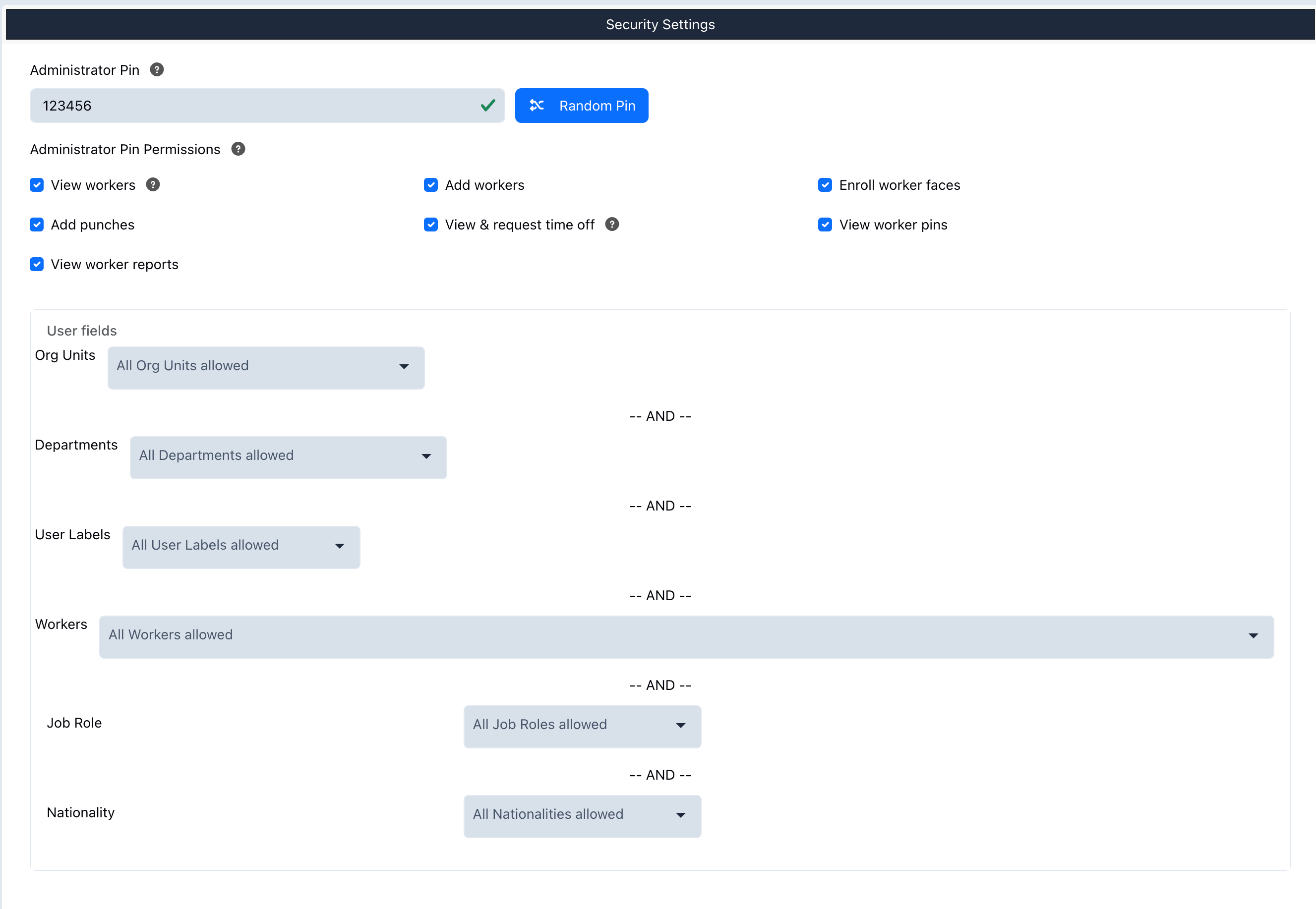Click the help icon next to View workers
The image size is (1316, 909).
tap(153, 184)
